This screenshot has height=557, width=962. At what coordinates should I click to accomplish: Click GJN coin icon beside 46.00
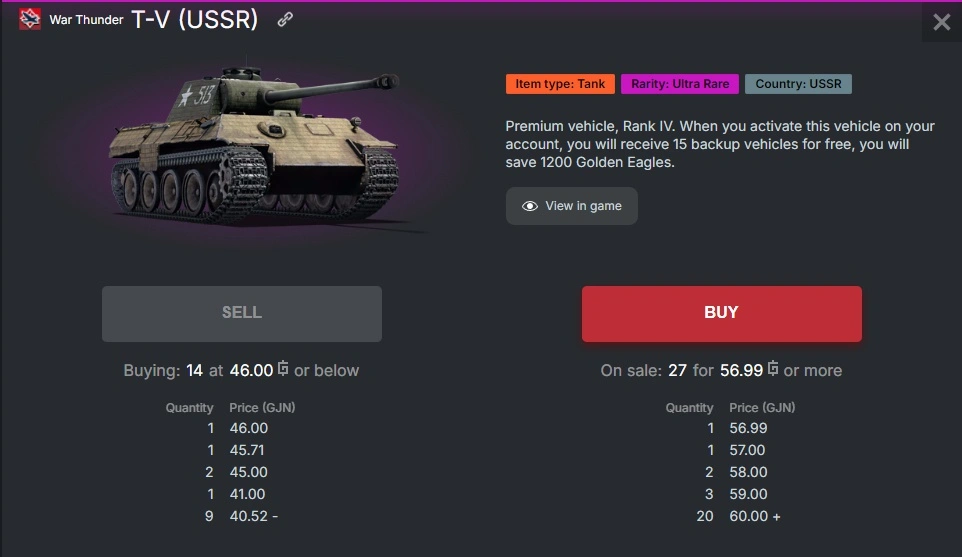[x=283, y=370]
